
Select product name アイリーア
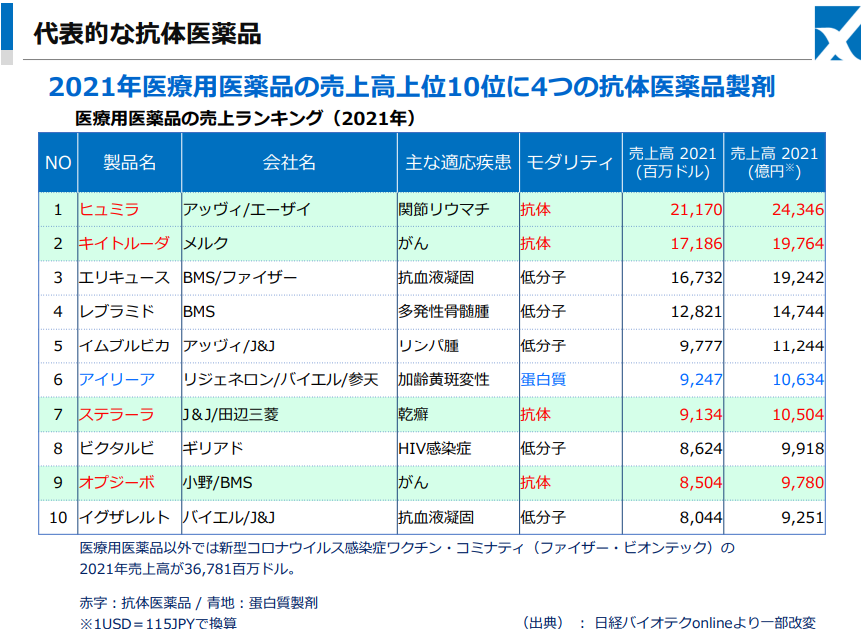point(117,380)
